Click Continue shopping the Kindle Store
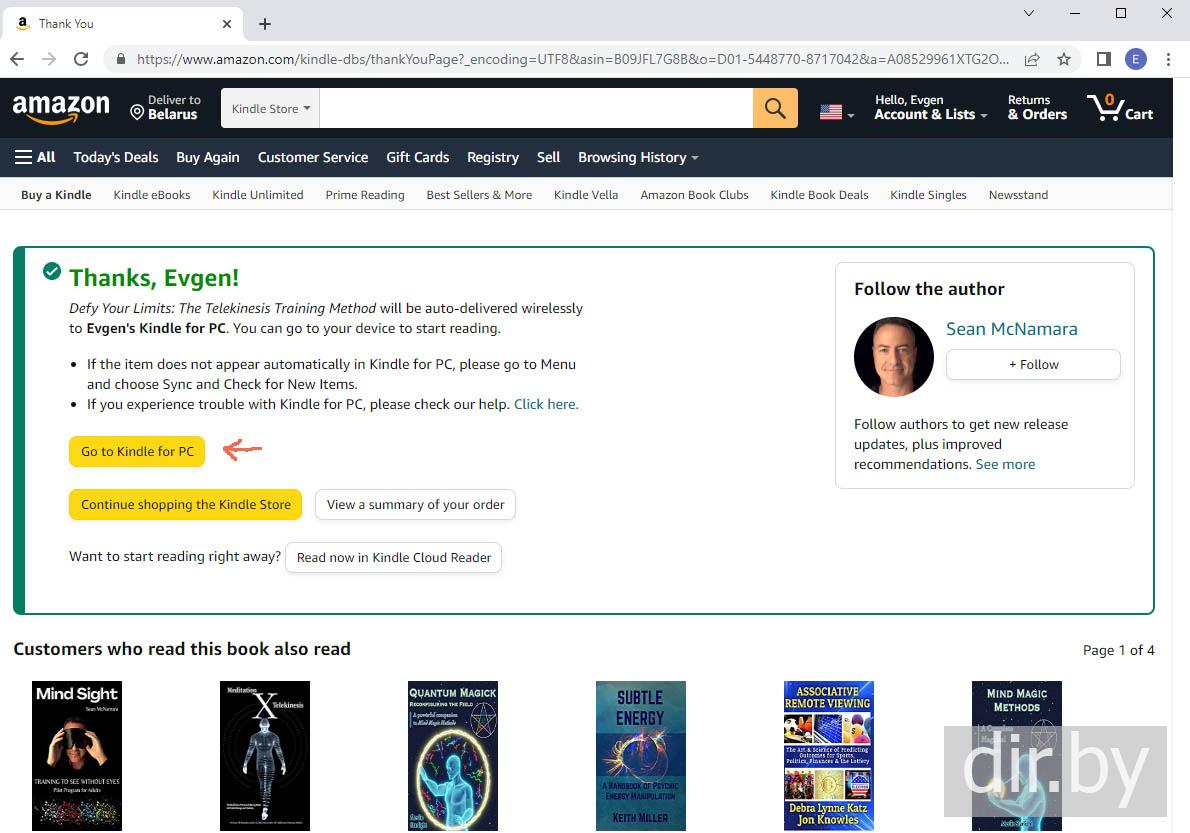The height and width of the screenshot is (833, 1190). (186, 505)
